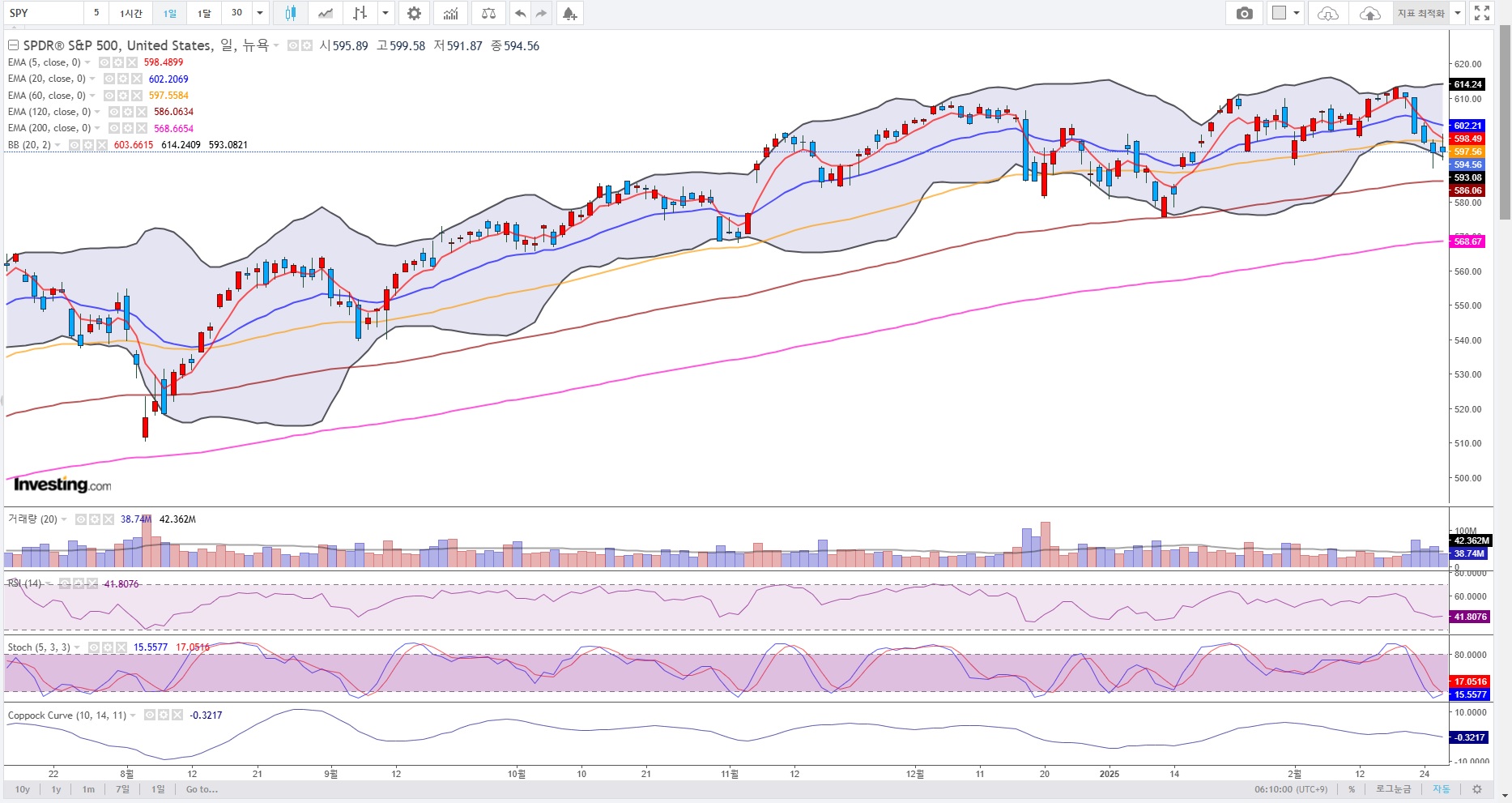Hide the Stoch indicator

tap(94, 647)
